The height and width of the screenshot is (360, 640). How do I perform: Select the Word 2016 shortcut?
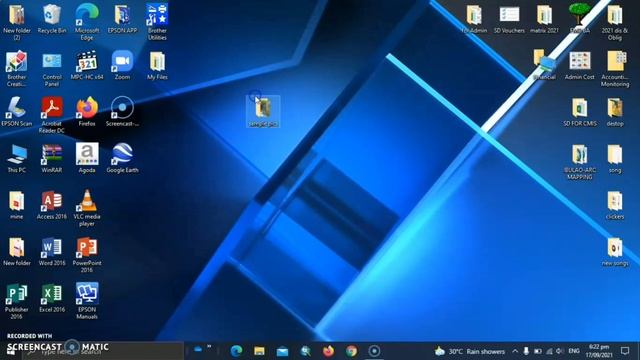tap(52, 251)
